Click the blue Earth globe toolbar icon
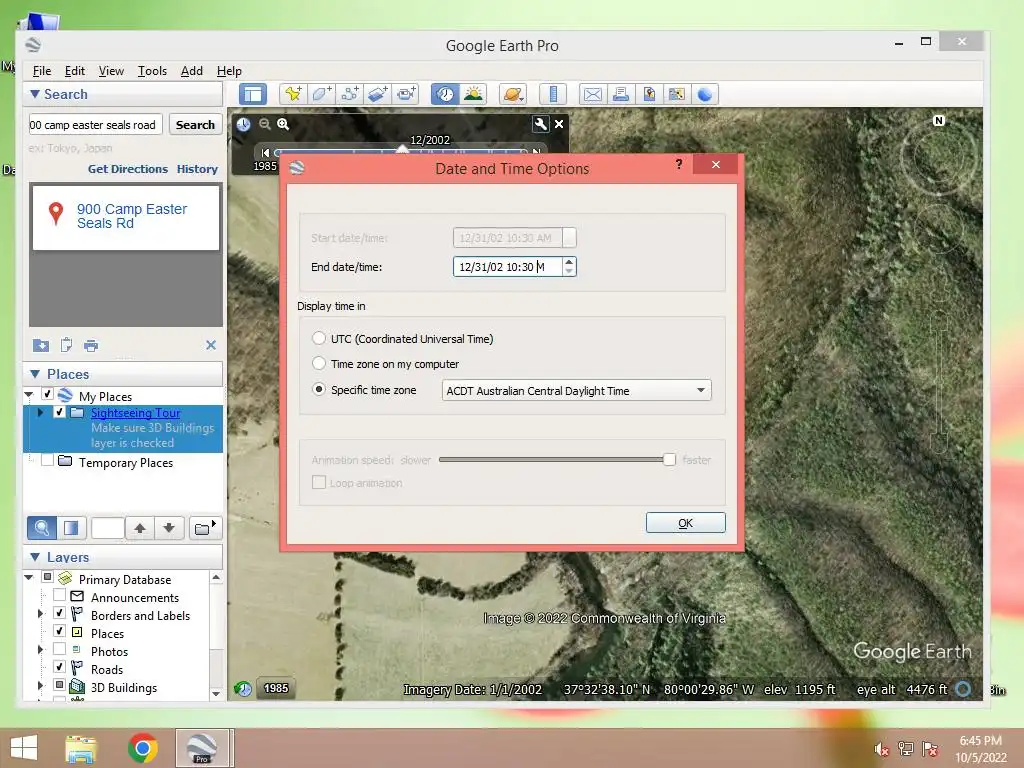The width and height of the screenshot is (1024, 768). pyautogui.click(x=705, y=94)
